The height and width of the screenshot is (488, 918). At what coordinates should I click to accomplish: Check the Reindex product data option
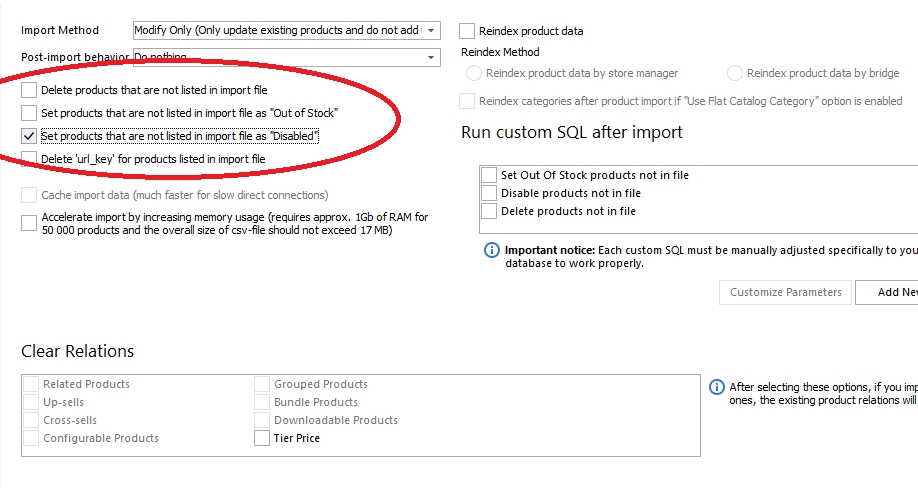(x=467, y=31)
